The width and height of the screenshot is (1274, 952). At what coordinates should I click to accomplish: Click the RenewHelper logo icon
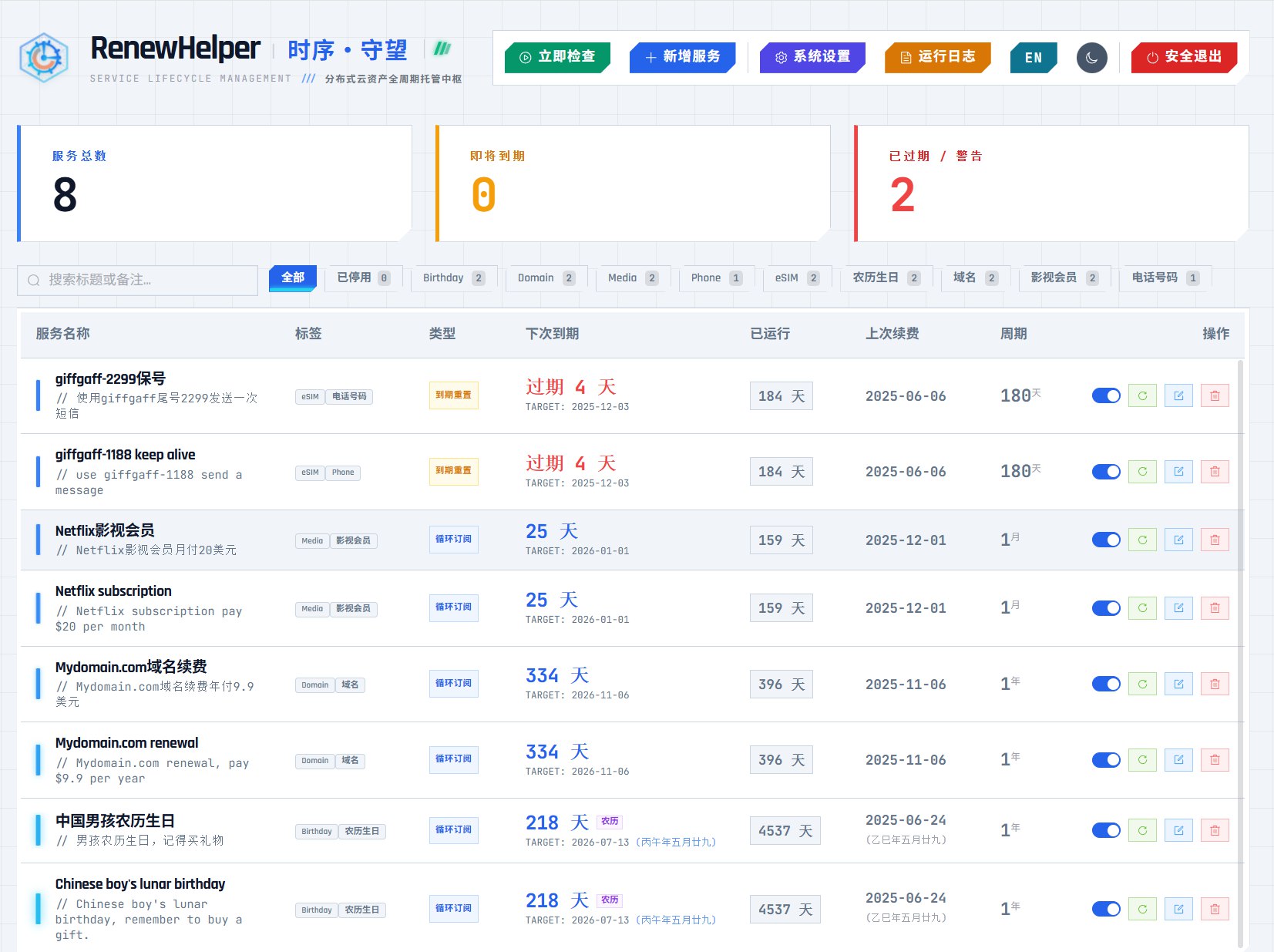[x=44, y=58]
